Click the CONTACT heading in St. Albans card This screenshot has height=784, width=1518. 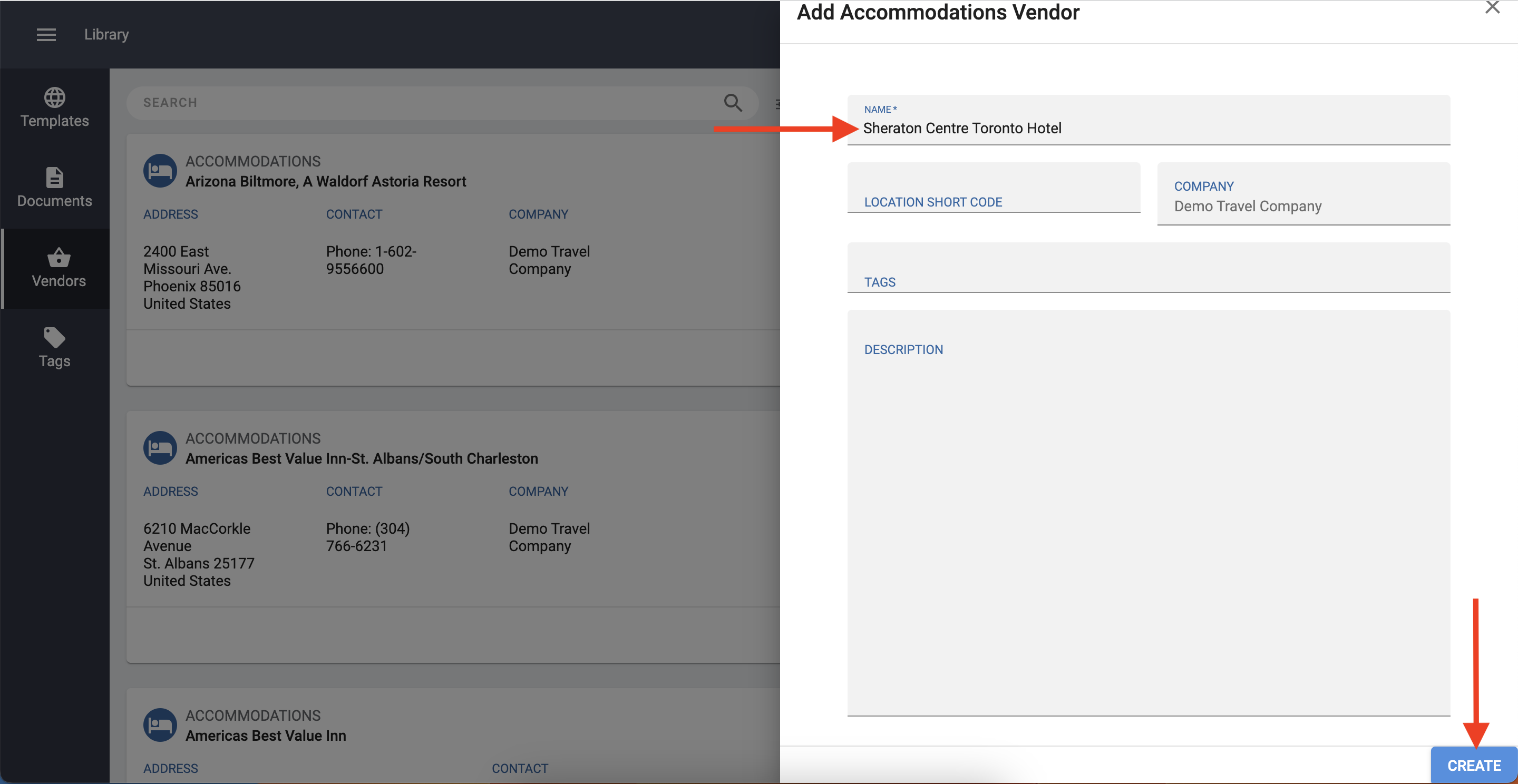pyautogui.click(x=354, y=492)
